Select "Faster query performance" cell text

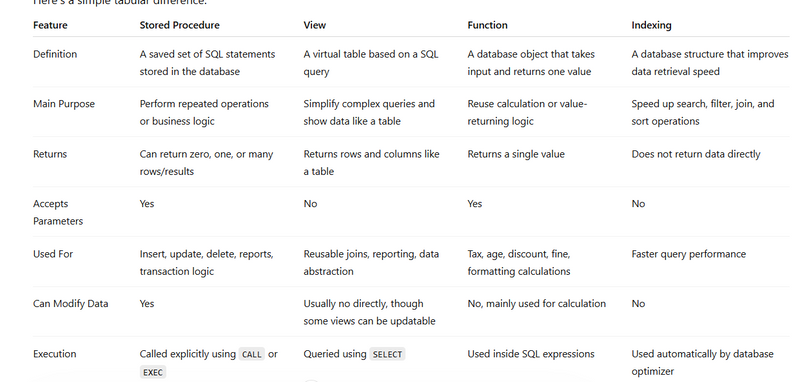coord(688,254)
